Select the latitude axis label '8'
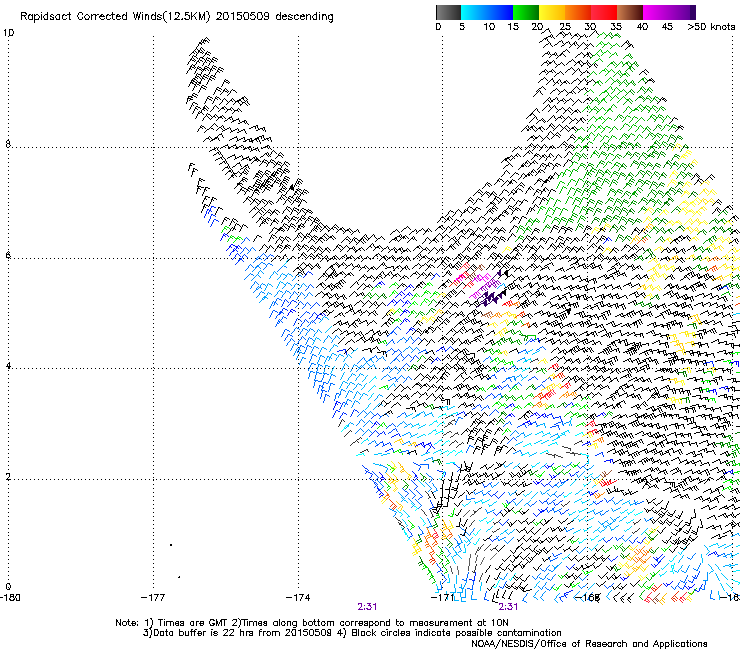 pyautogui.click(x=8, y=144)
